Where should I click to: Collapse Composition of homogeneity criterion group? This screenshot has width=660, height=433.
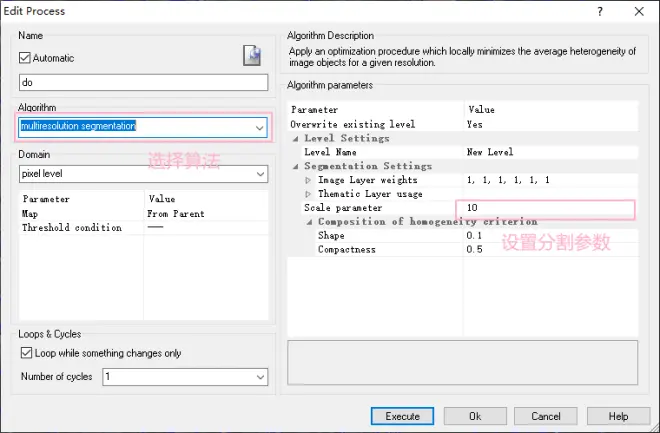tap(309, 222)
